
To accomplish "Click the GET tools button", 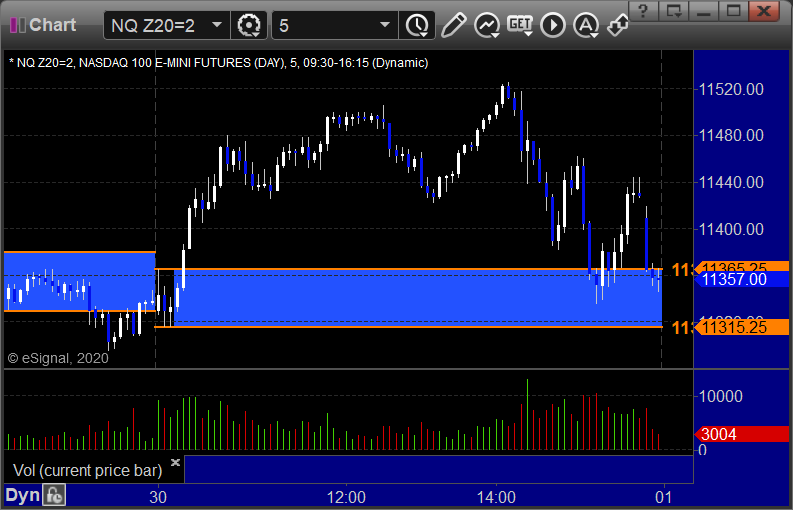I will (x=520, y=25).
